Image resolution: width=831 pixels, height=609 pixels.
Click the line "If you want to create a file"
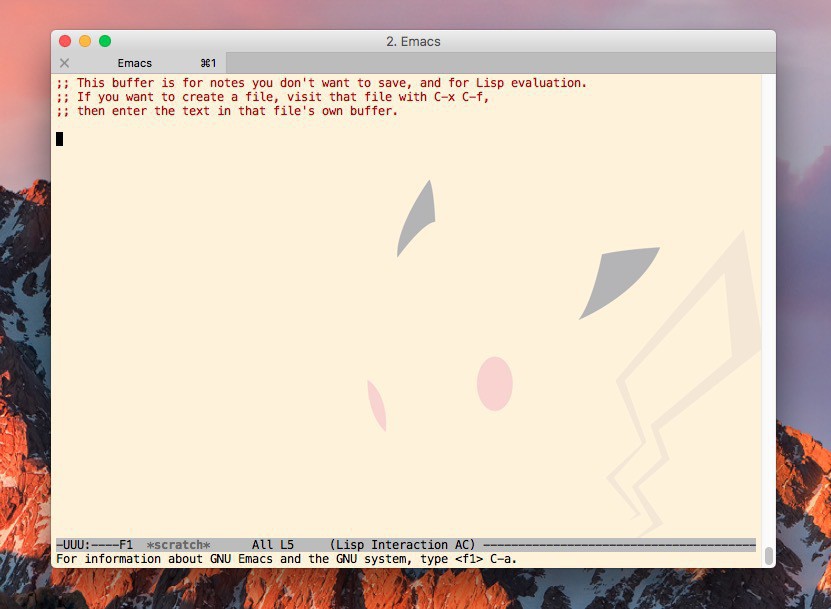tap(272, 97)
